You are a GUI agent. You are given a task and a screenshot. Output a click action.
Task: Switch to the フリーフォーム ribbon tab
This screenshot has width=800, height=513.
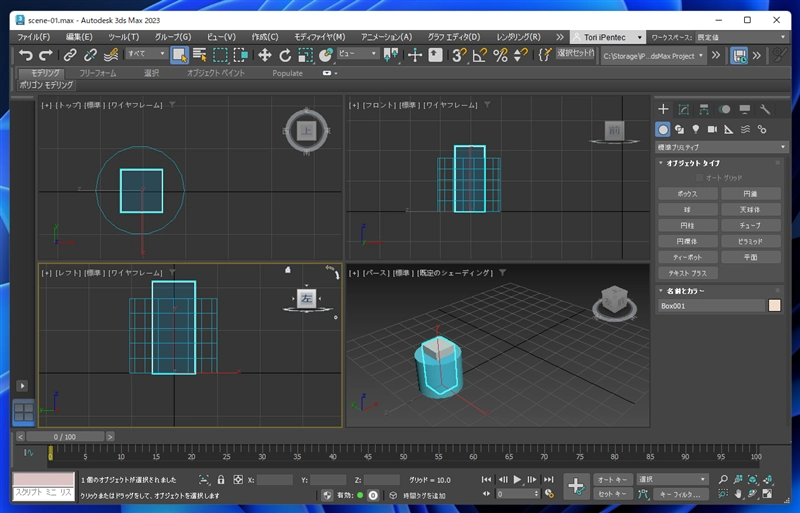(x=97, y=73)
